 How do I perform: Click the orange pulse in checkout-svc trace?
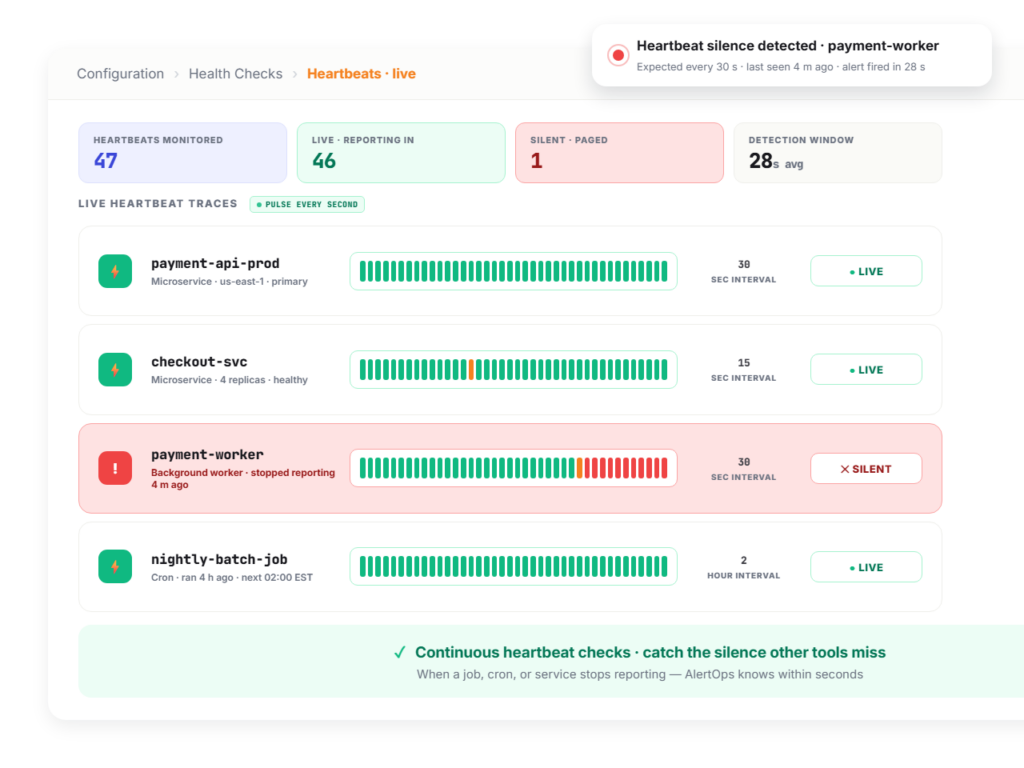[472, 370]
